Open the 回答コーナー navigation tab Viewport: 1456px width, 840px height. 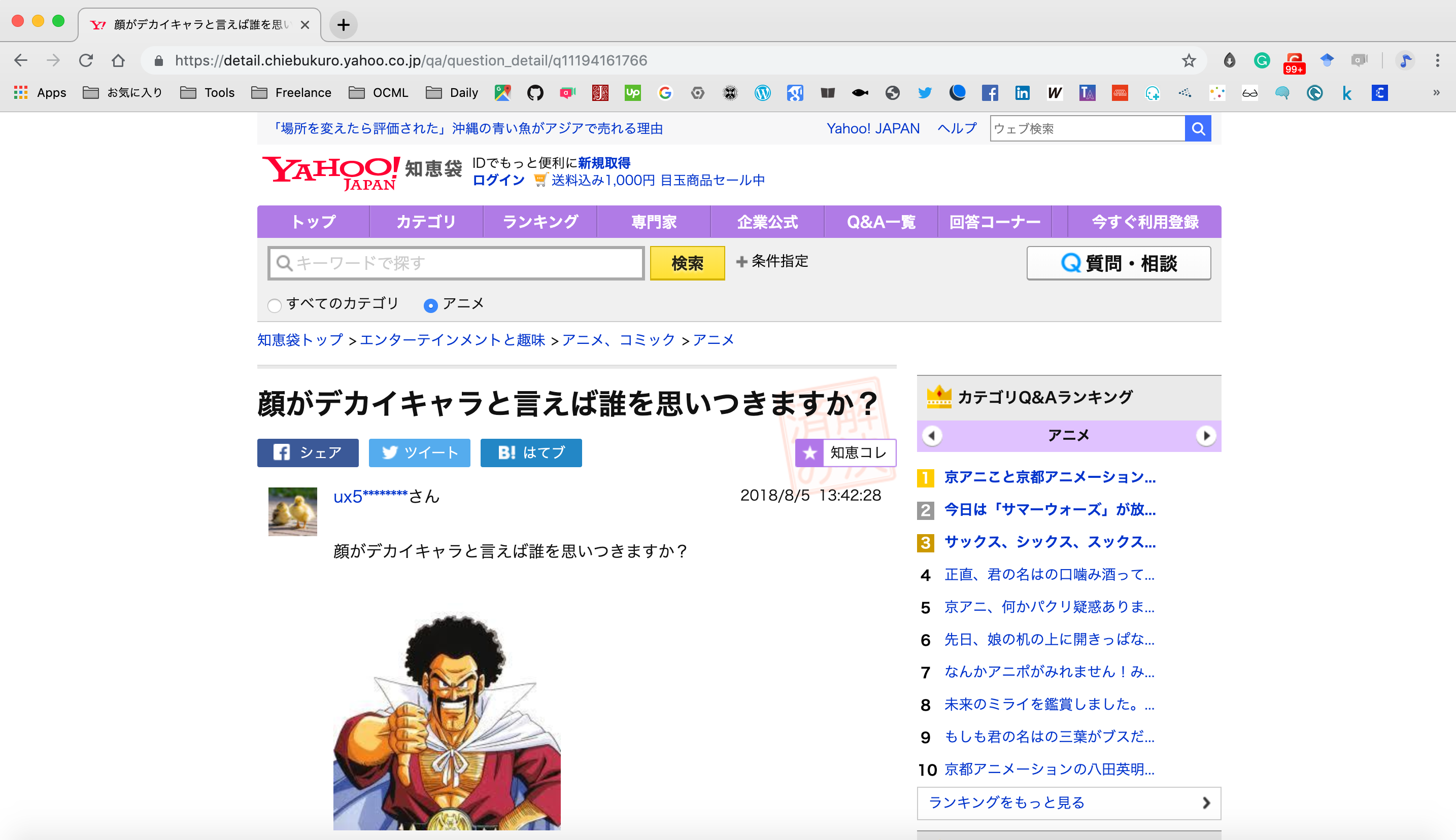tap(995, 222)
